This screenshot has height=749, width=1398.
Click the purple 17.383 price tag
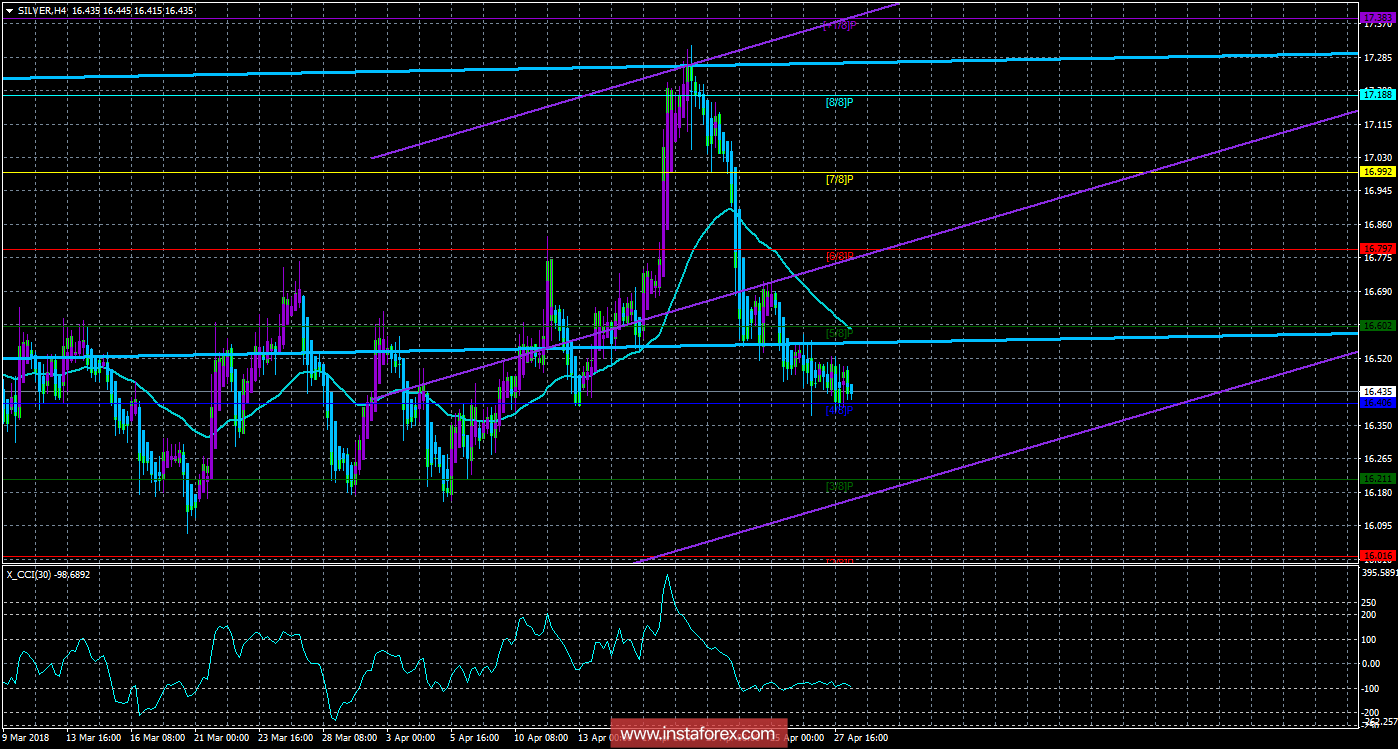pos(1377,18)
